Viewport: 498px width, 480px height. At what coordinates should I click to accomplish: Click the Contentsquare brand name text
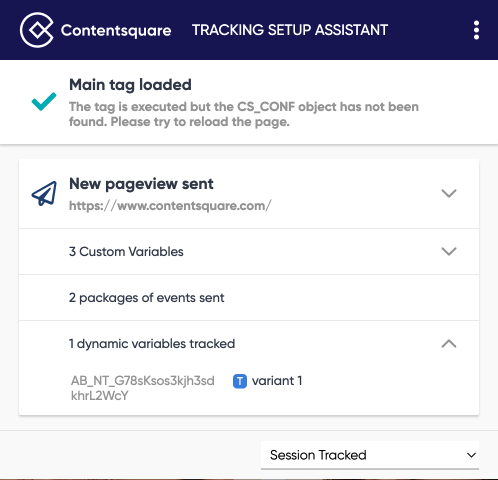(116, 30)
